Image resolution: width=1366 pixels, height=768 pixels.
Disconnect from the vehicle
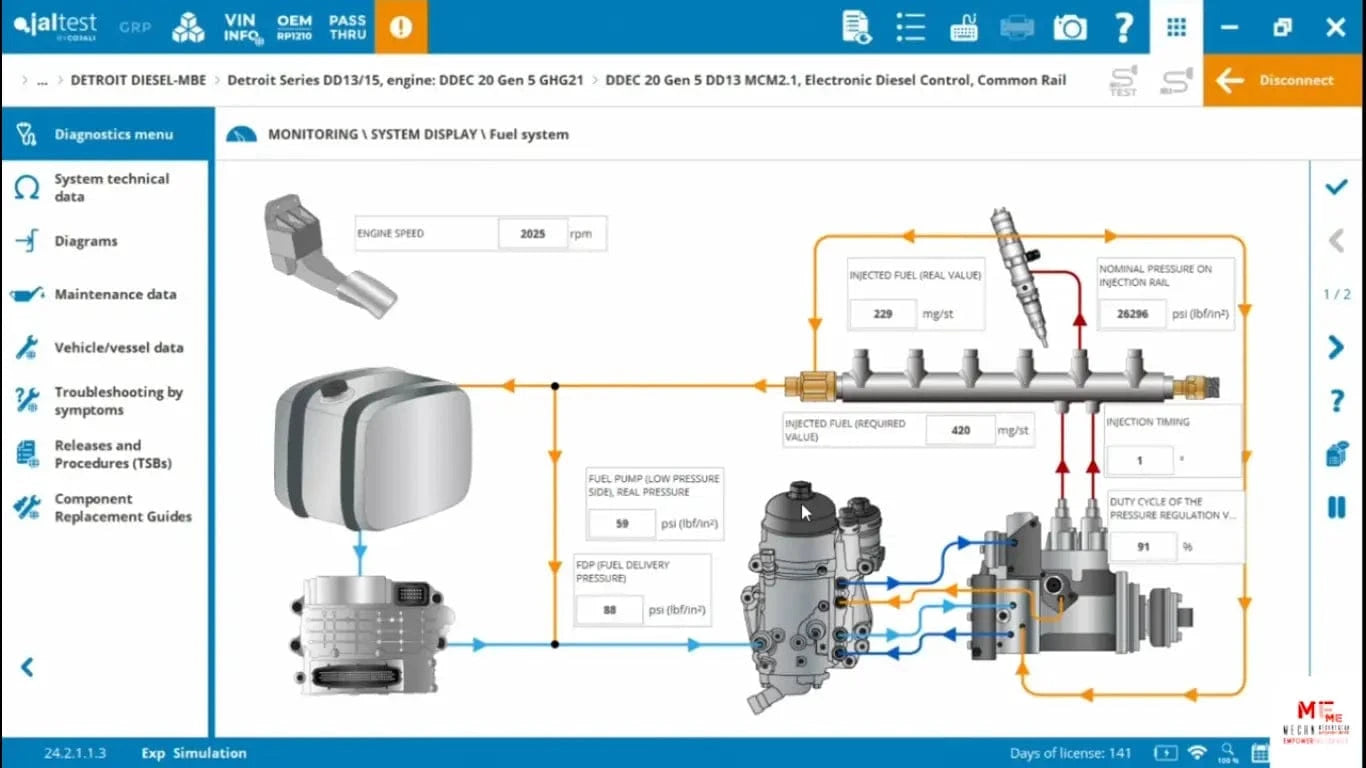(1284, 80)
